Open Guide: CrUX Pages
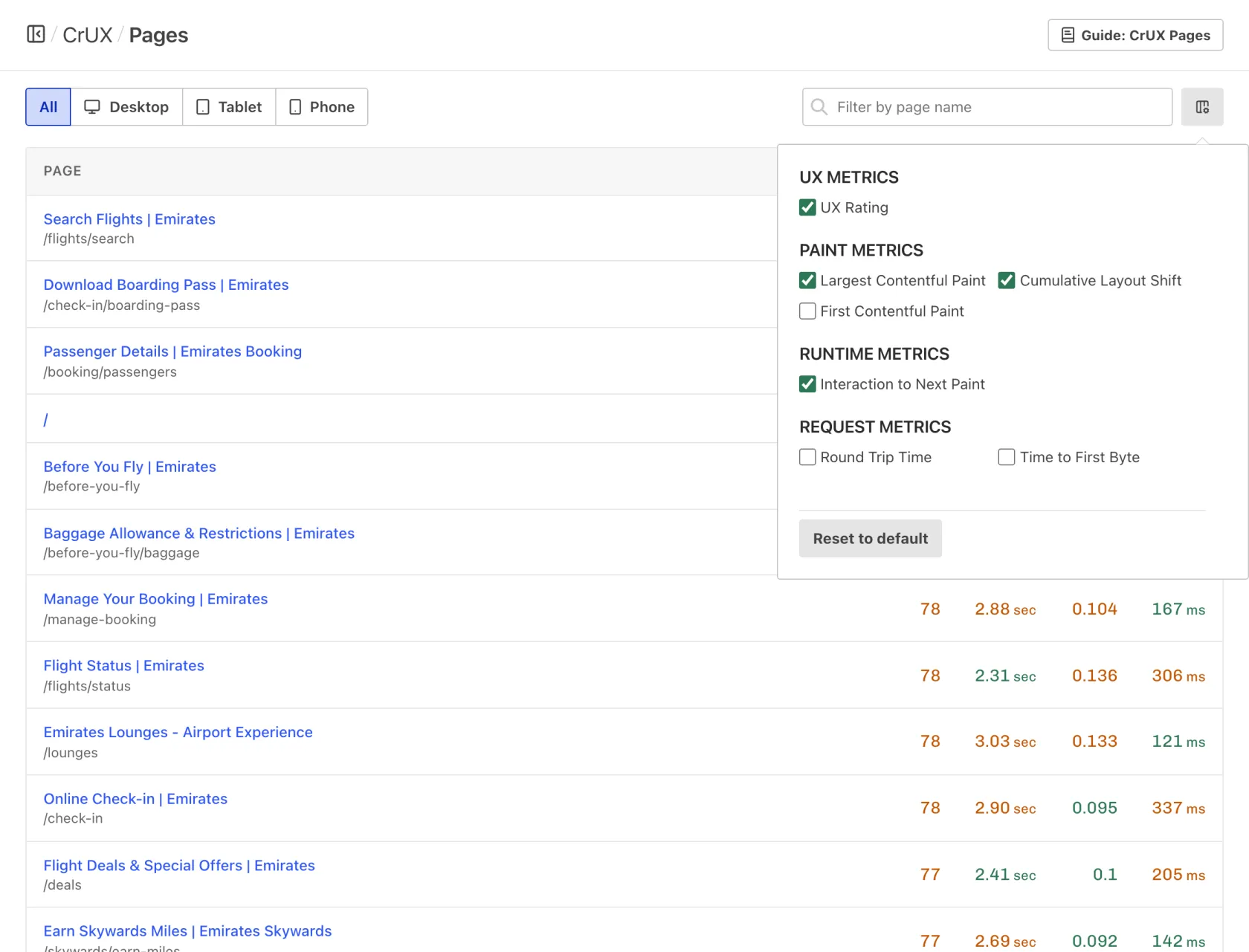The image size is (1249, 952). coord(1135,35)
